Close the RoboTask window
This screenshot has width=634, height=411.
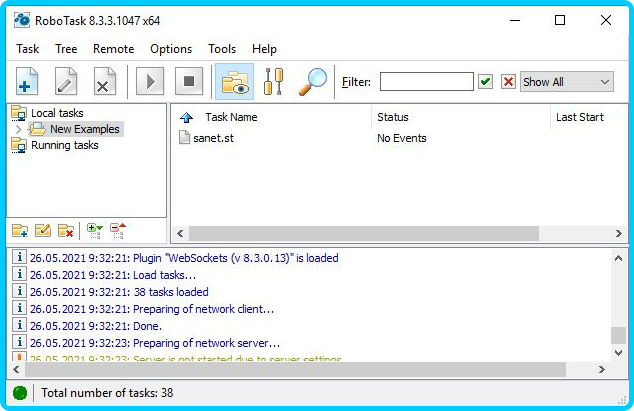coord(606,20)
